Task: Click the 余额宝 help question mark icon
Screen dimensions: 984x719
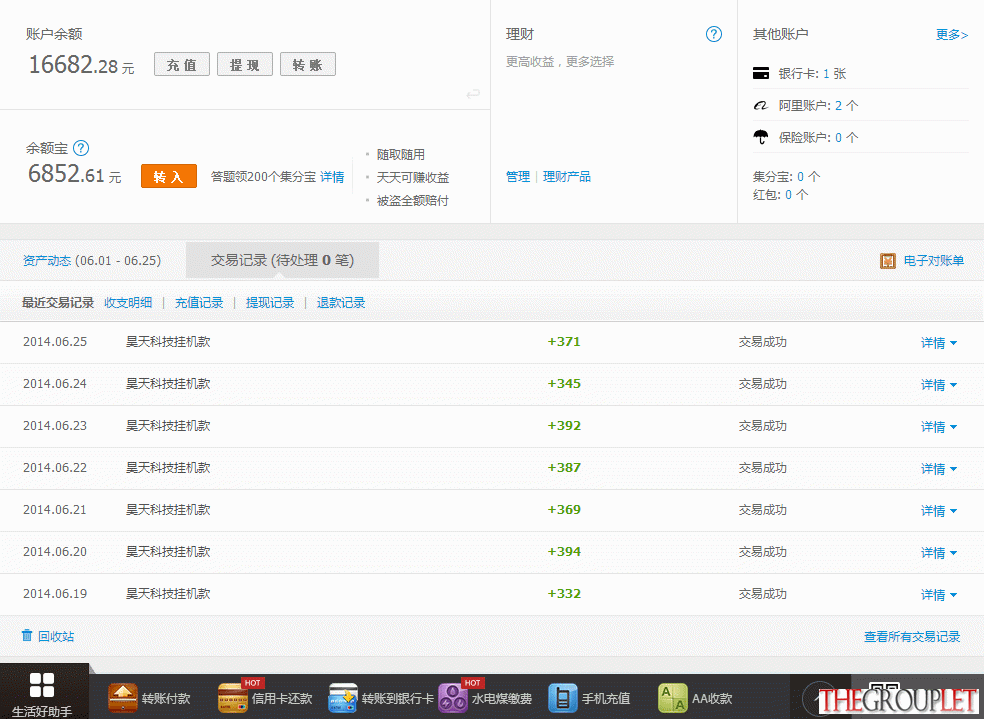Action: (x=81, y=148)
